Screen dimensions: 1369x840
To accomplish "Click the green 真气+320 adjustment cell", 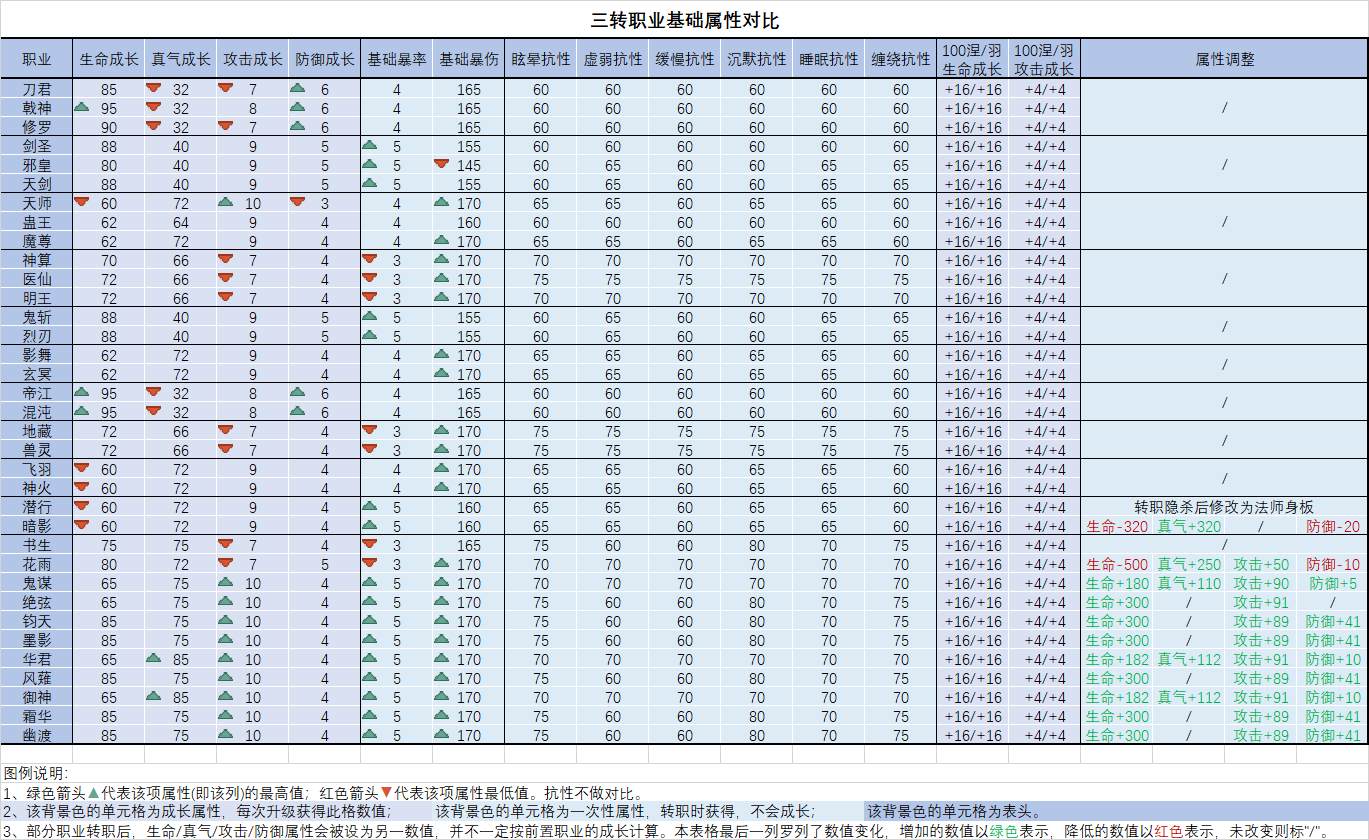I will coord(1189,526).
